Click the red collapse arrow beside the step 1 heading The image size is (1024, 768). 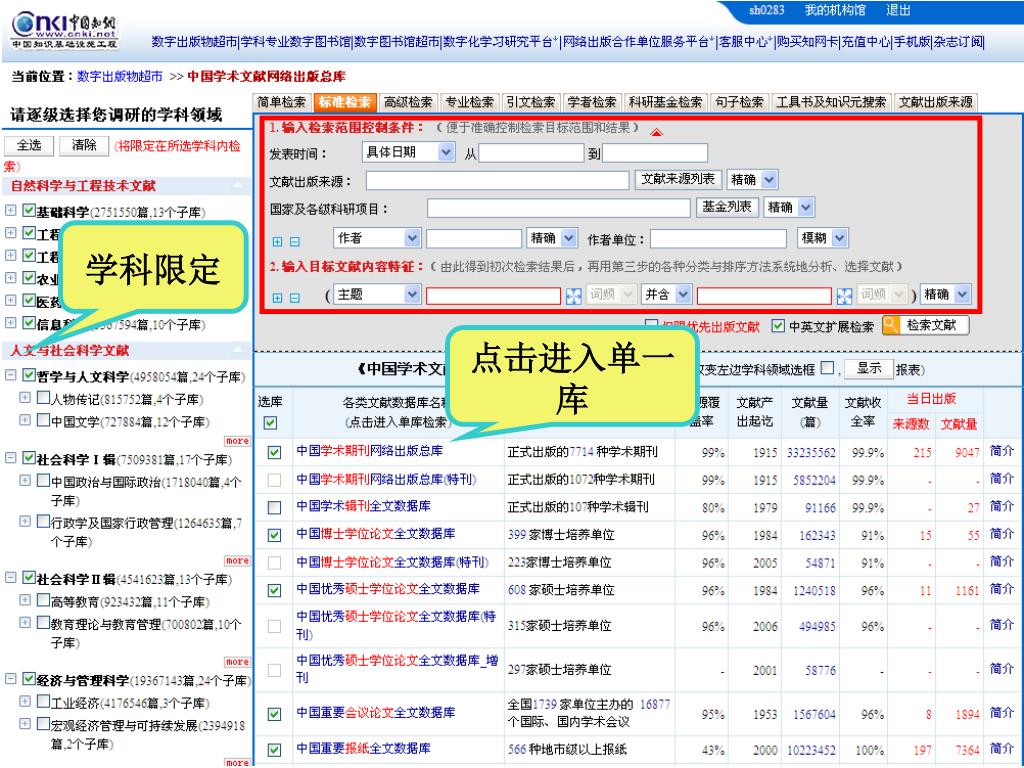click(x=656, y=133)
